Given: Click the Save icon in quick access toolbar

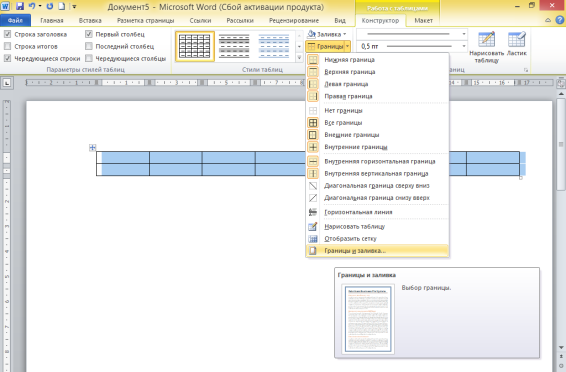Looking at the screenshot, I should coord(20,6).
